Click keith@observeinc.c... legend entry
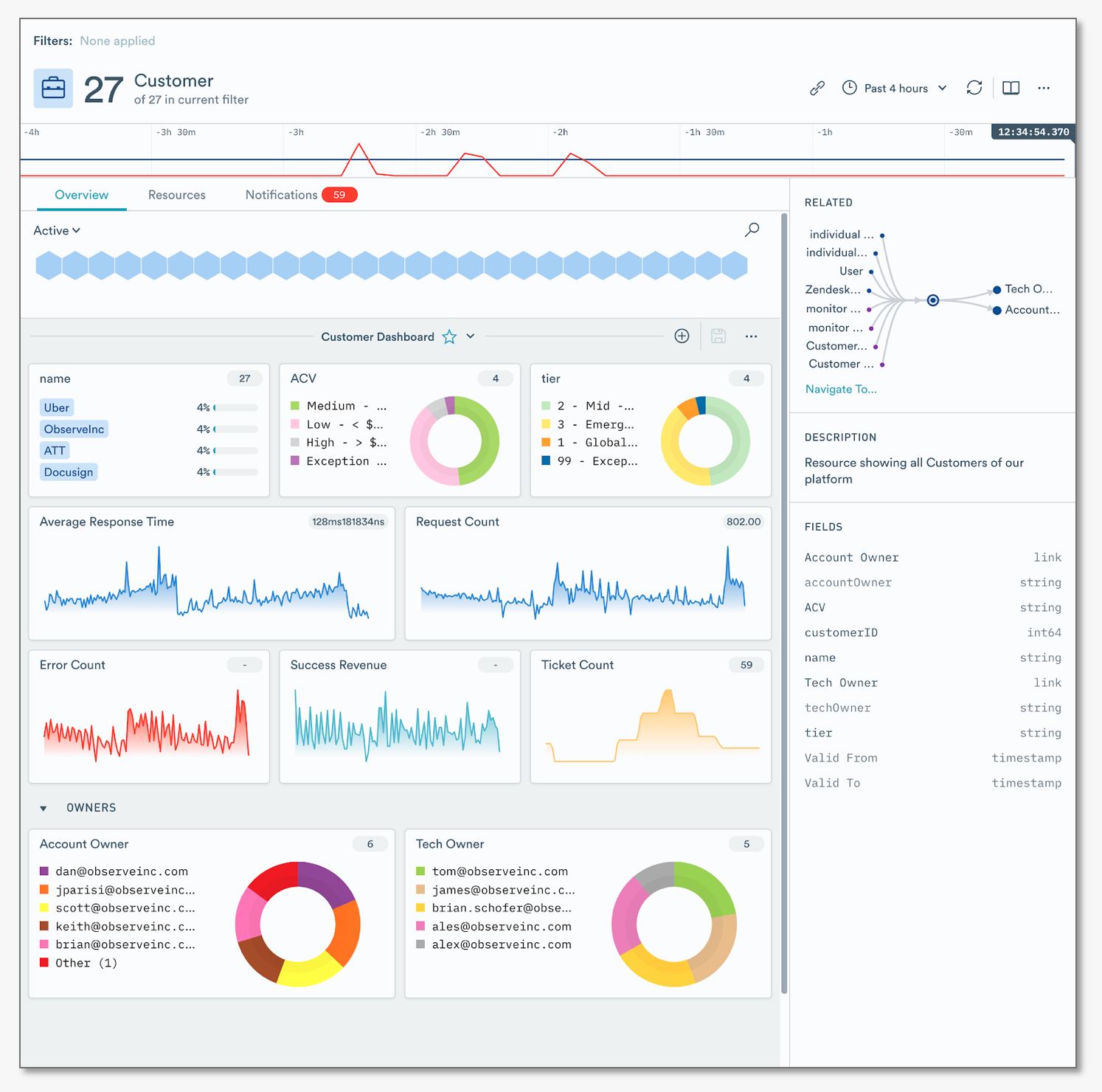This screenshot has height=1092, width=1102. pyautogui.click(x=125, y=927)
